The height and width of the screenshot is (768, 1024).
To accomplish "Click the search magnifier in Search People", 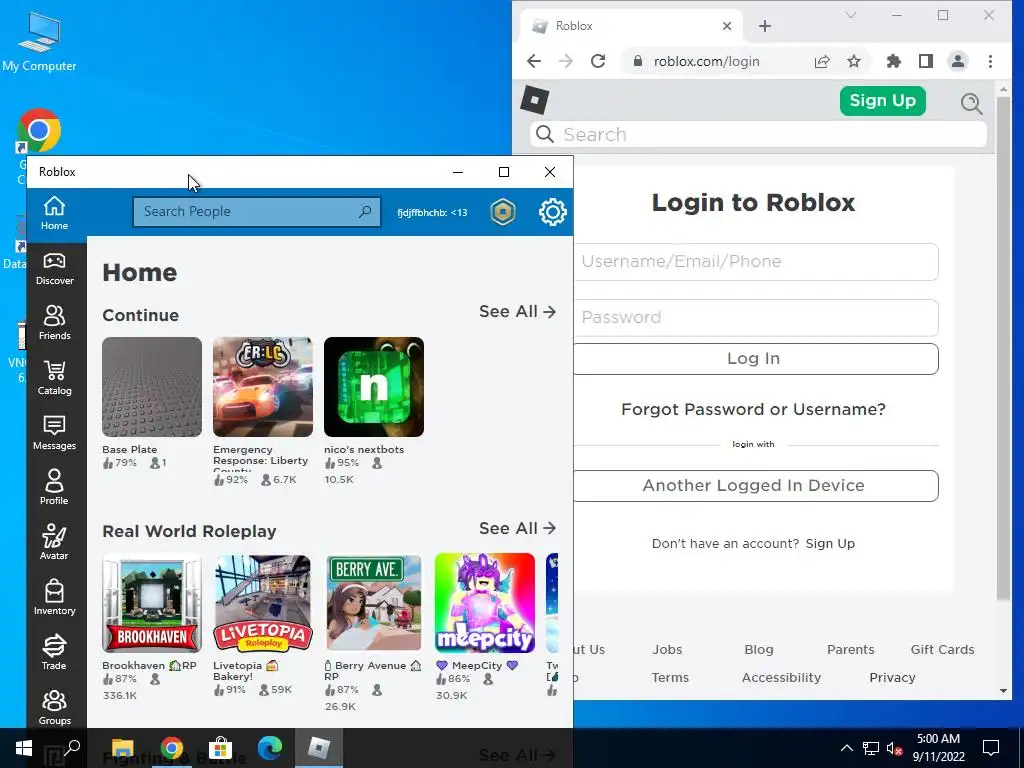I will pos(365,212).
